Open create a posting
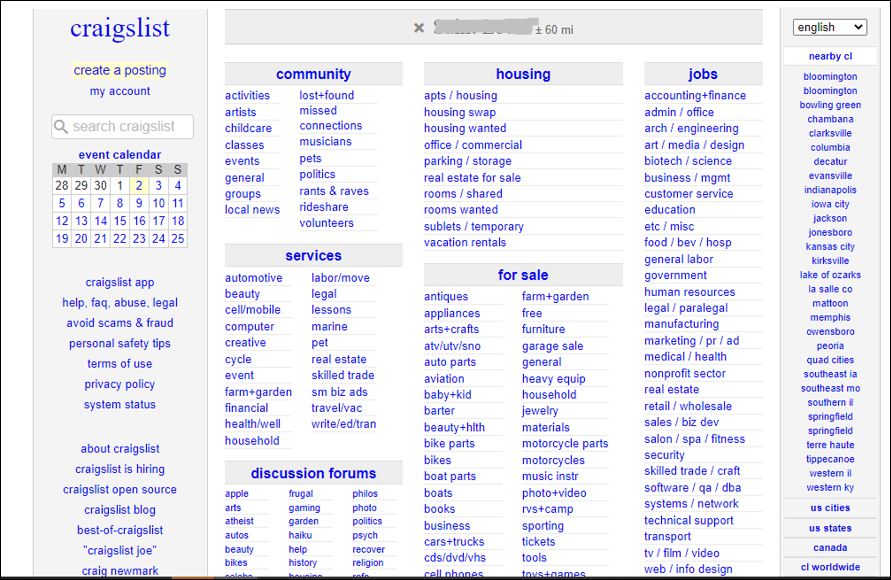 coord(120,70)
